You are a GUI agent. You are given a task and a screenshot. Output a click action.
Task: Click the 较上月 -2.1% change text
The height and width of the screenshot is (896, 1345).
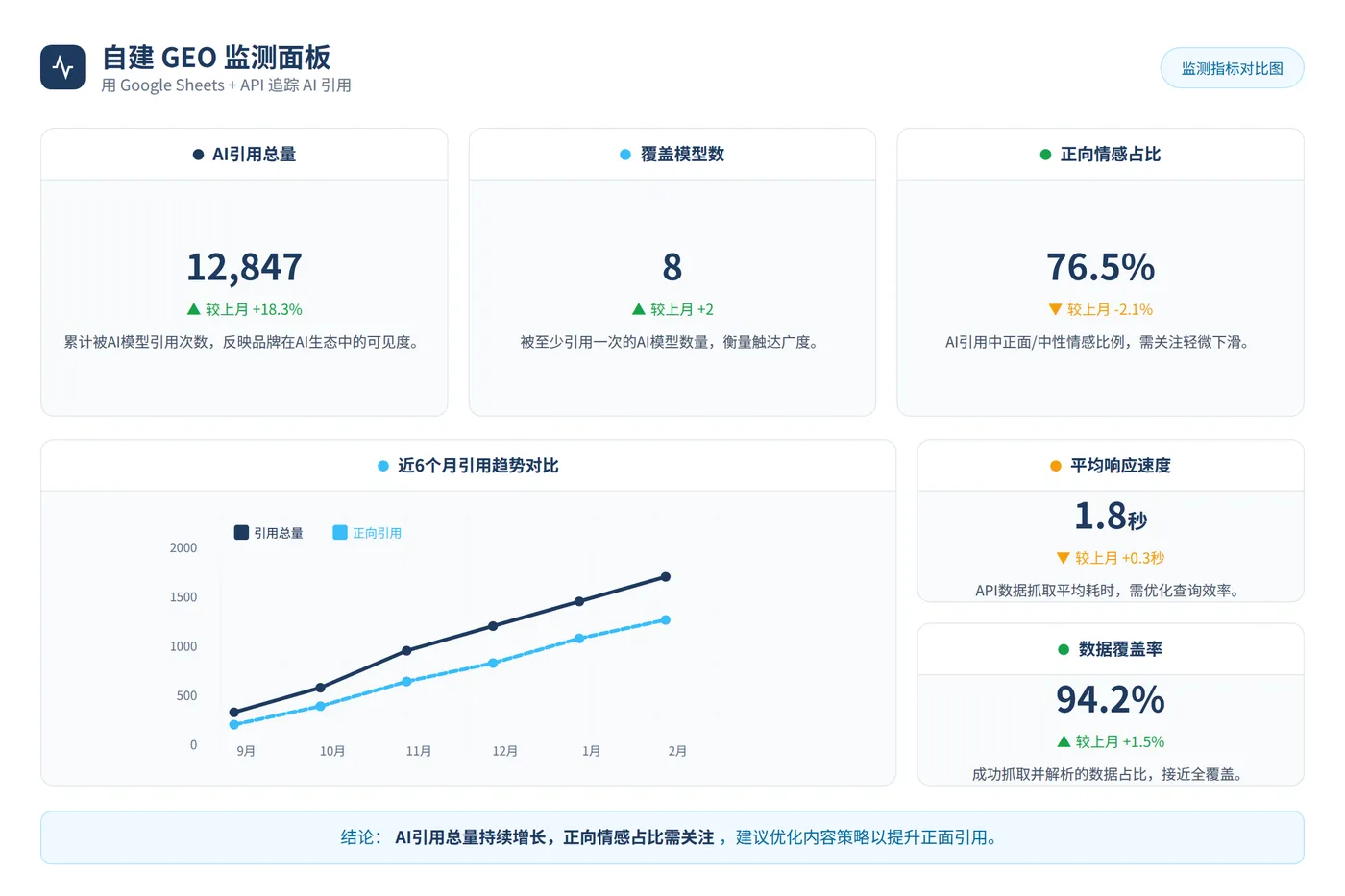(x=1110, y=309)
